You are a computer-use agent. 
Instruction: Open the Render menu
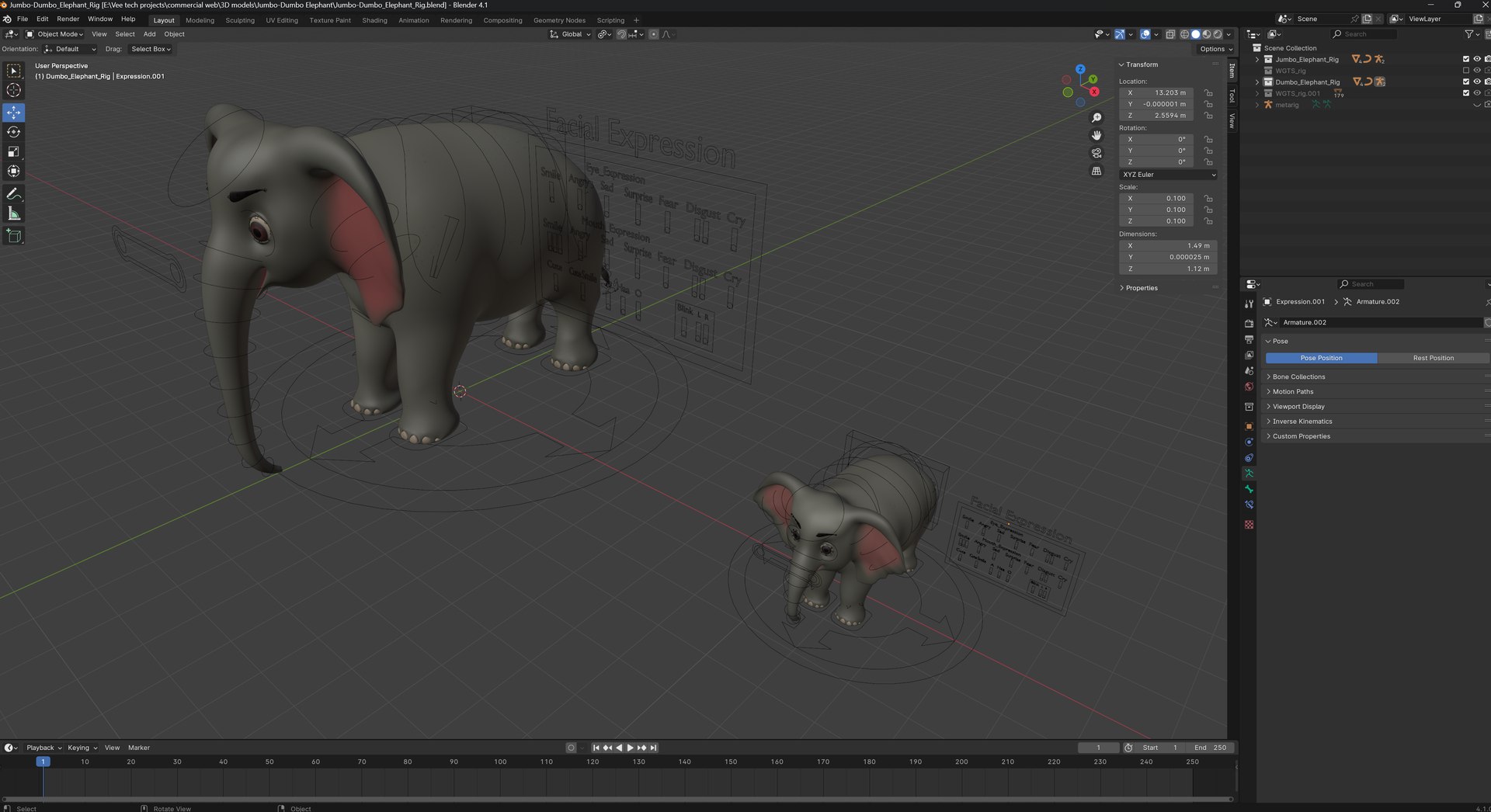68,19
